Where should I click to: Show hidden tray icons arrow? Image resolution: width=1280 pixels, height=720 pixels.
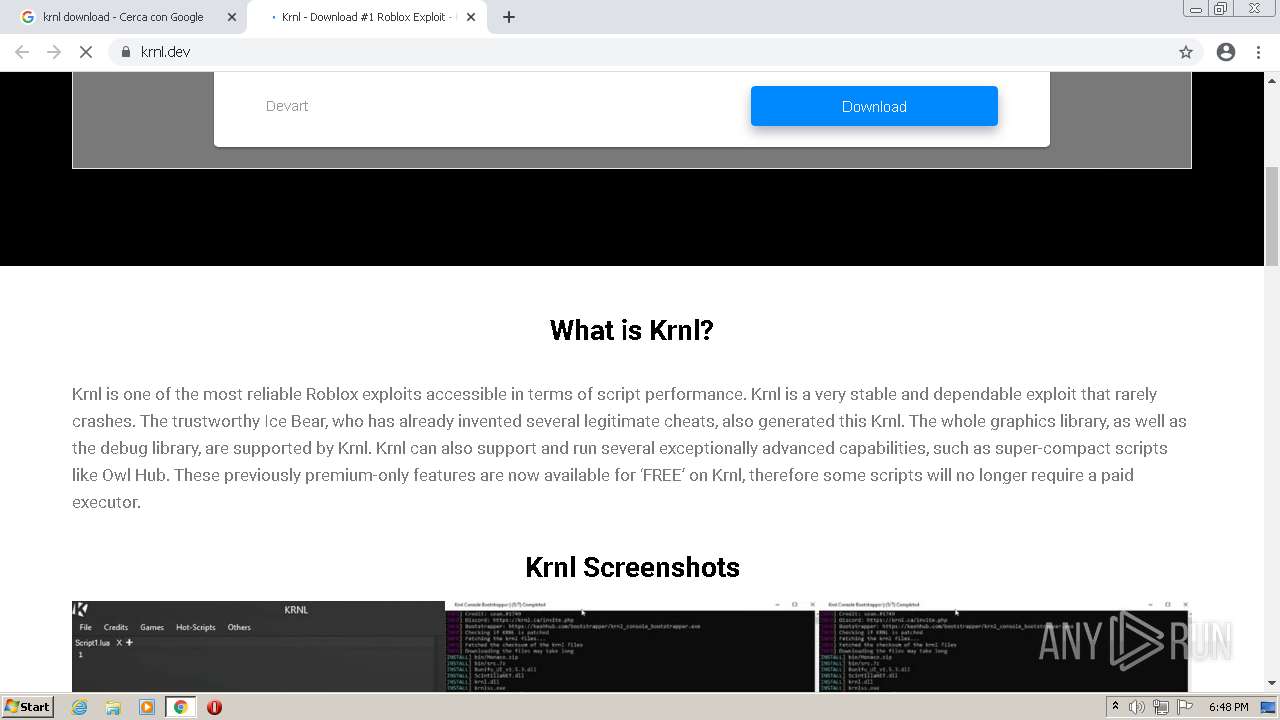[1115, 707]
